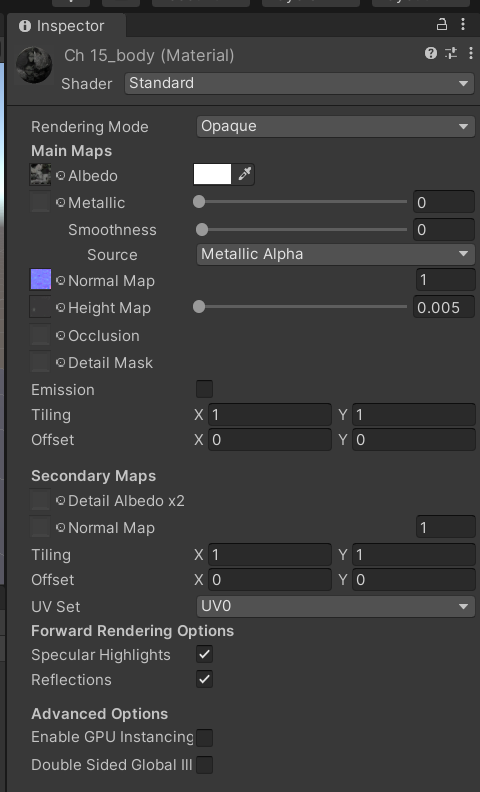The width and height of the screenshot is (480, 792).
Task: Open the Normal Map texture picker circle
Action: 61,280
